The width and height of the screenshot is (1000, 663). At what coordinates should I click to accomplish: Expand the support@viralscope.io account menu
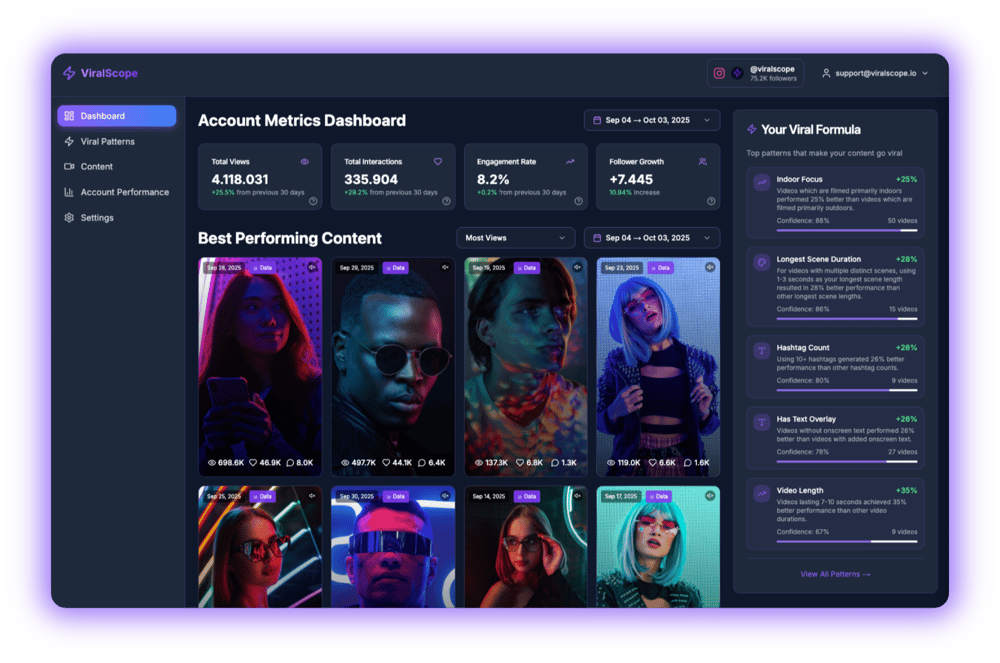[875, 73]
